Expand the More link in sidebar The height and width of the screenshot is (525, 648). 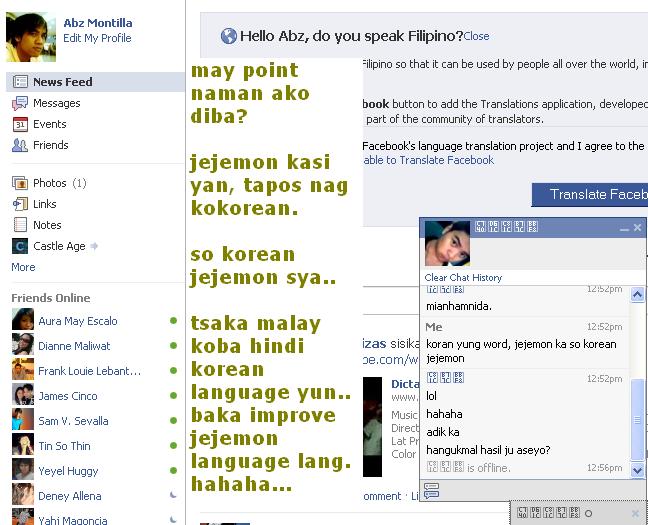point(23,267)
